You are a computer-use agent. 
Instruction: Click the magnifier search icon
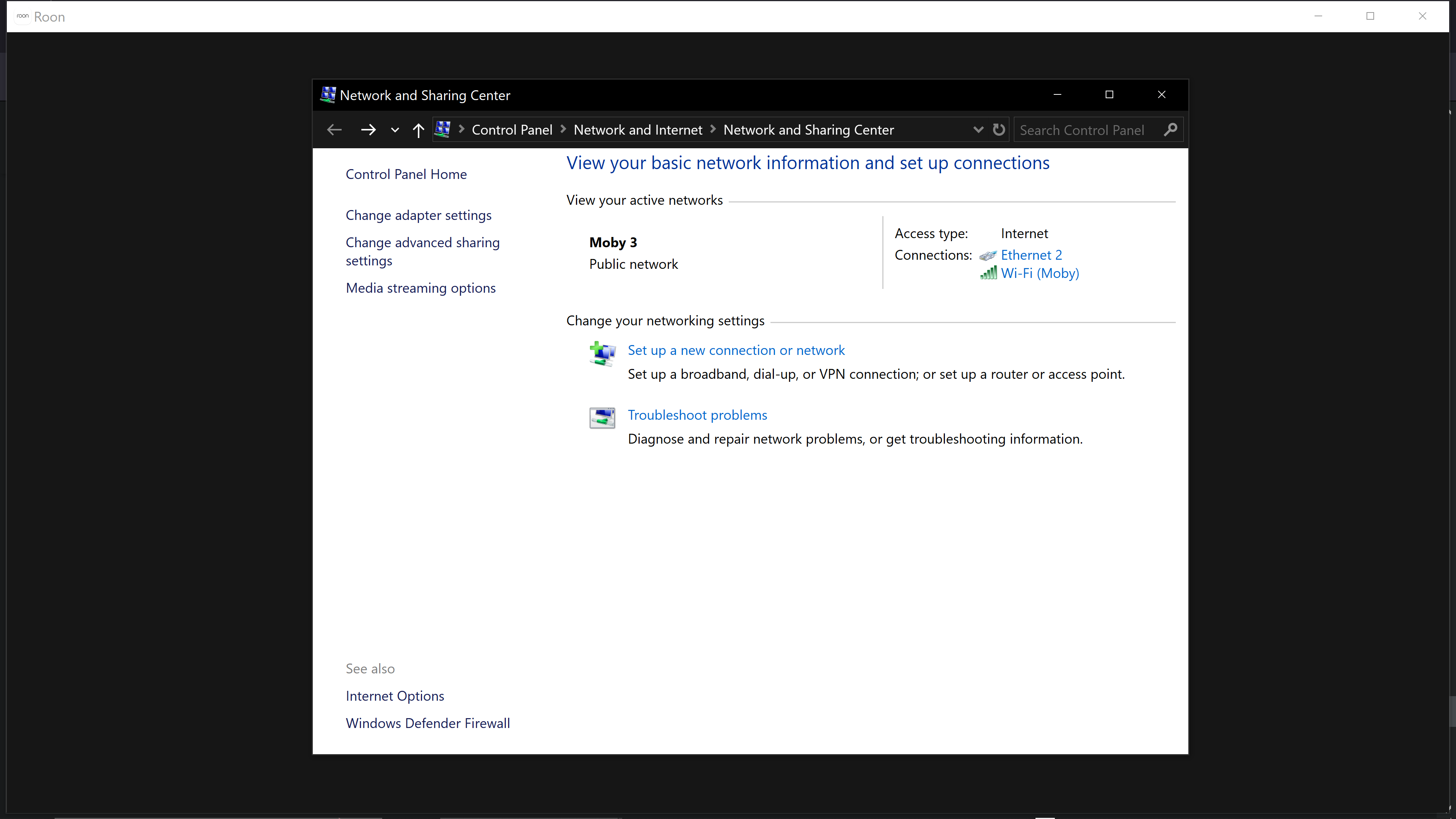pos(1170,130)
